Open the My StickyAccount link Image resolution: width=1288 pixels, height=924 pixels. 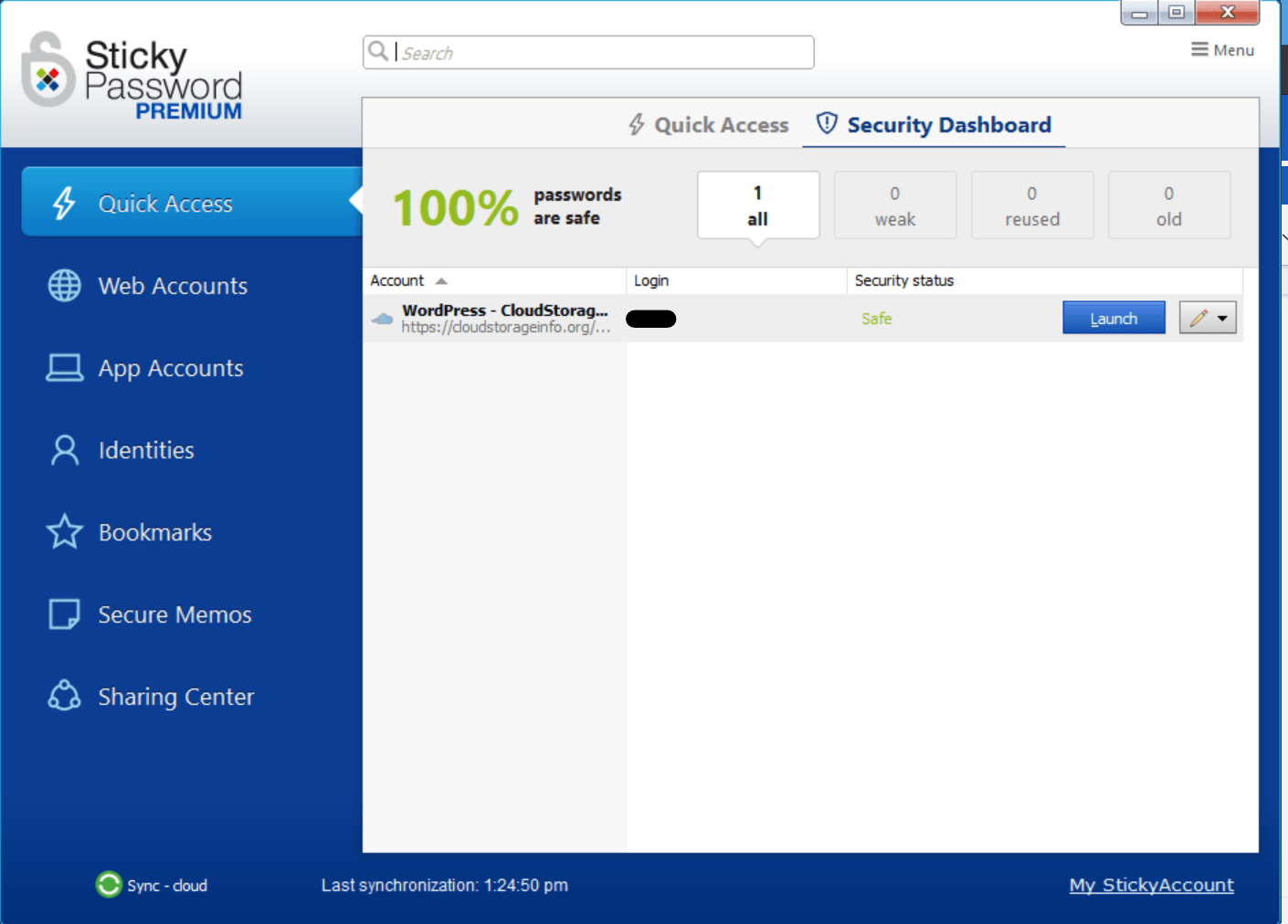[1151, 885]
